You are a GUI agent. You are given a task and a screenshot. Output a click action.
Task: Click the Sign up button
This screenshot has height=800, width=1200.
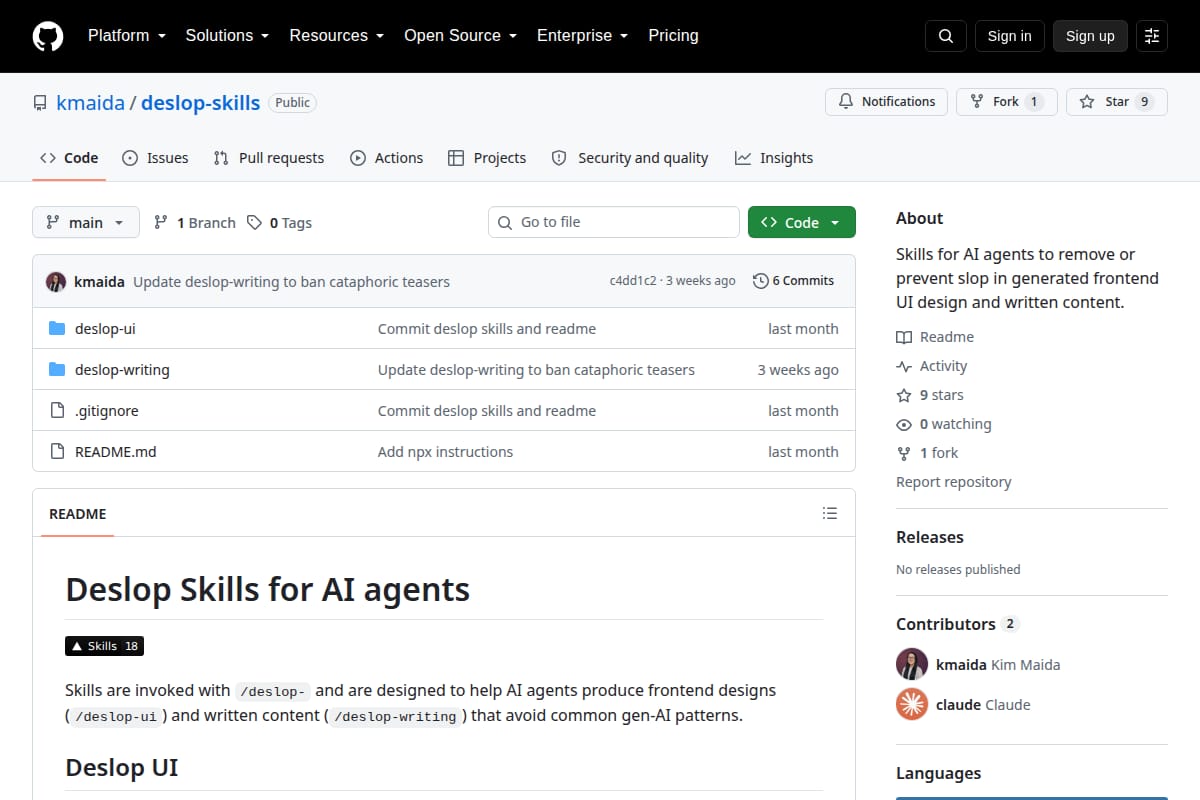tap(1090, 36)
